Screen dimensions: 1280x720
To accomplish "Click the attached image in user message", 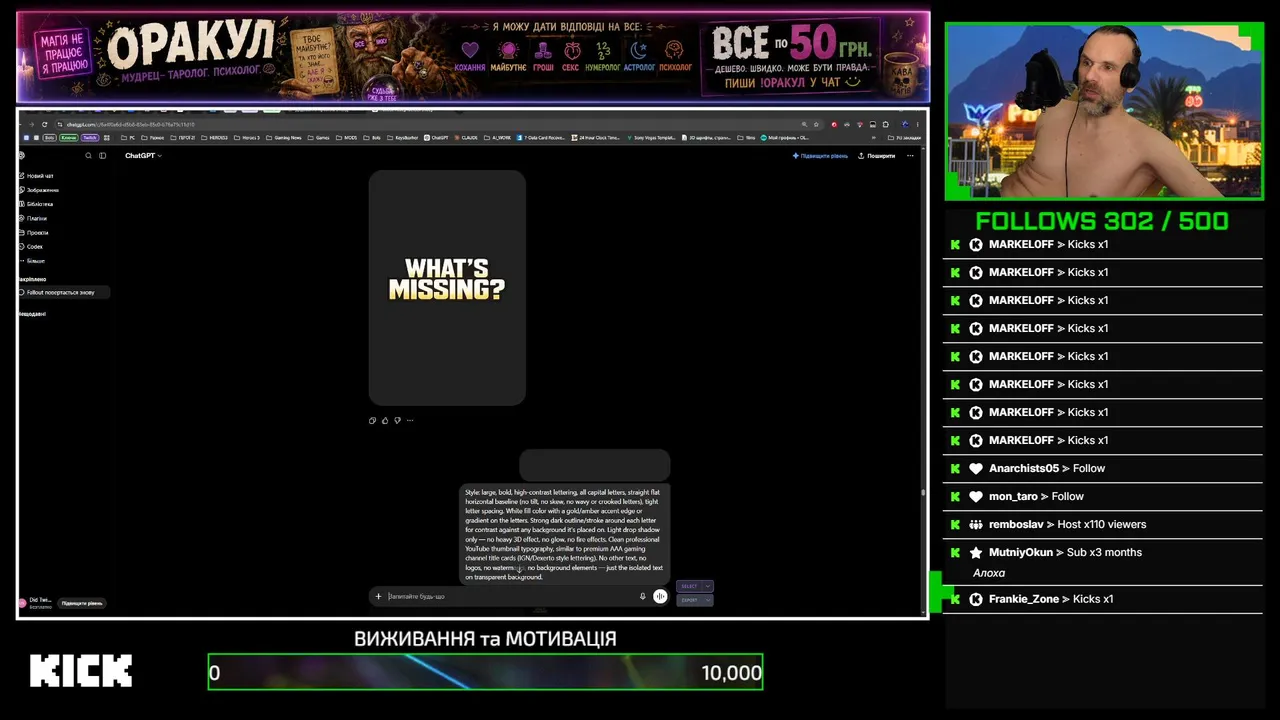I will (x=594, y=465).
